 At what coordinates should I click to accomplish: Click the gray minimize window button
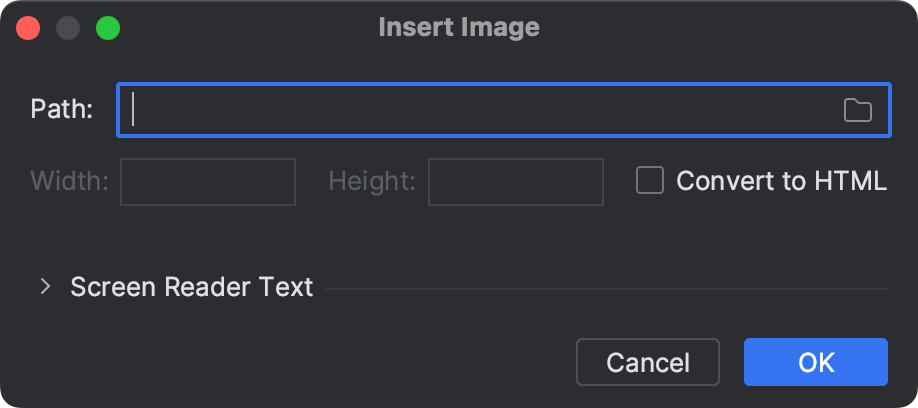click(68, 28)
